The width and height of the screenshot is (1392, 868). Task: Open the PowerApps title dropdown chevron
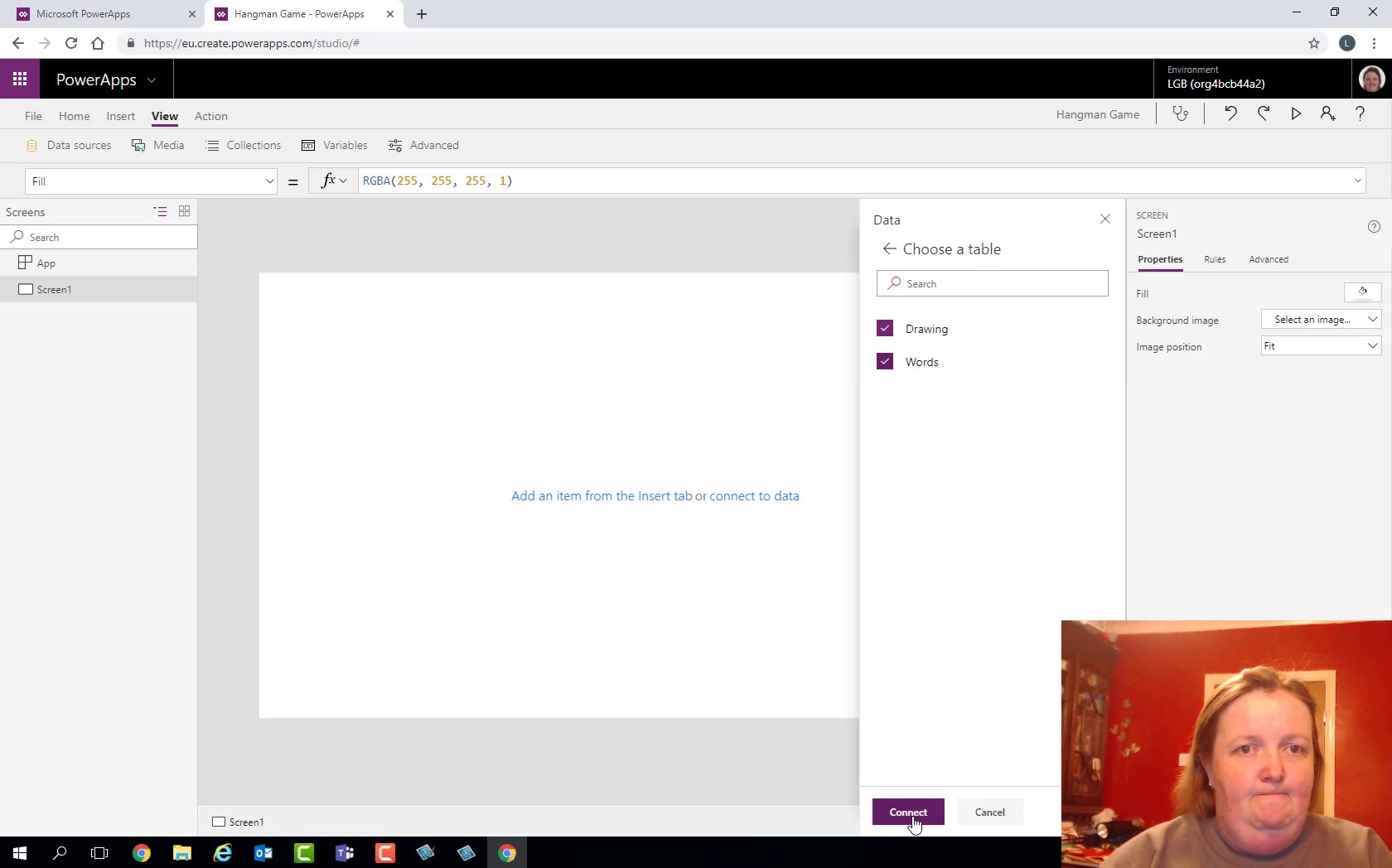(152, 80)
